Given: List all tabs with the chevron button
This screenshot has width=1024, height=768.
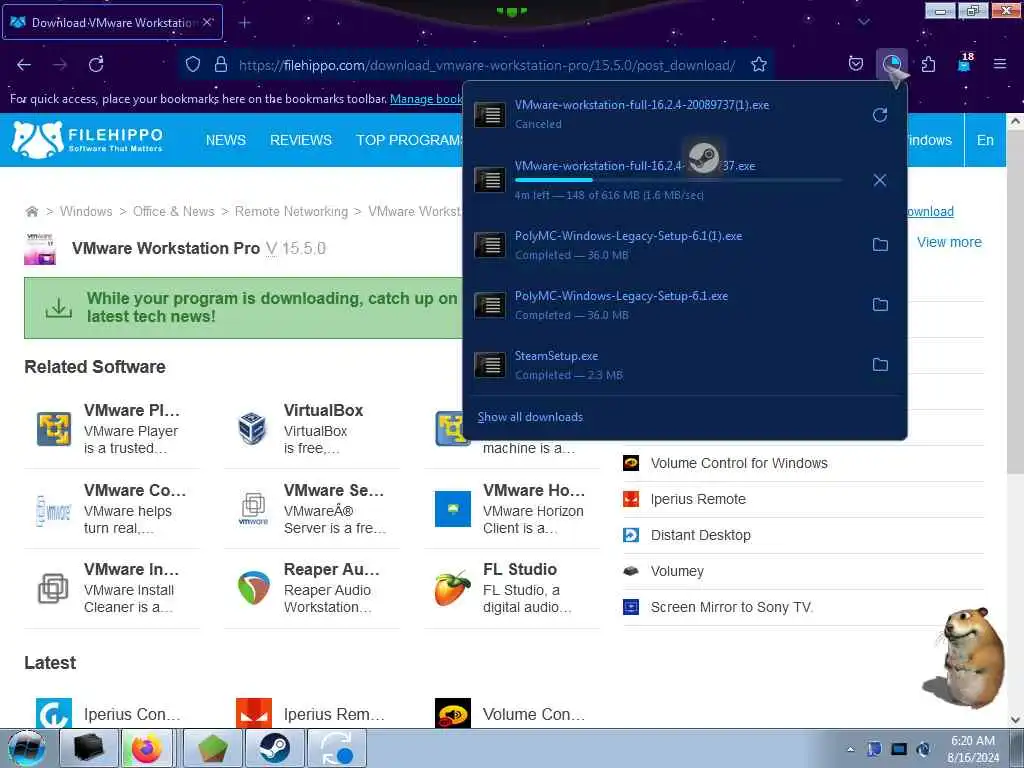Looking at the screenshot, I should pyautogui.click(x=863, y=22).
